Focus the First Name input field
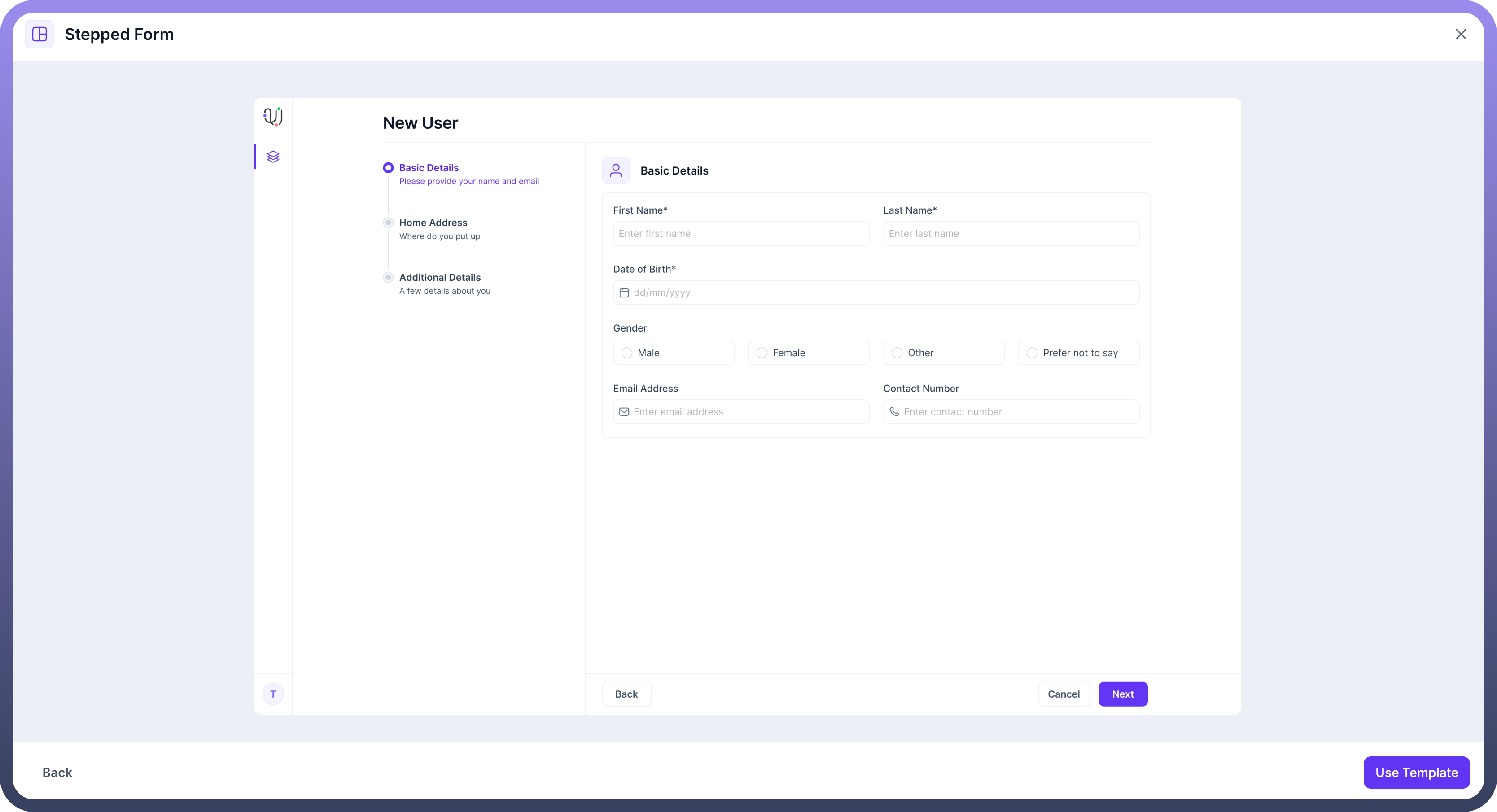 (x=741, y=233)
